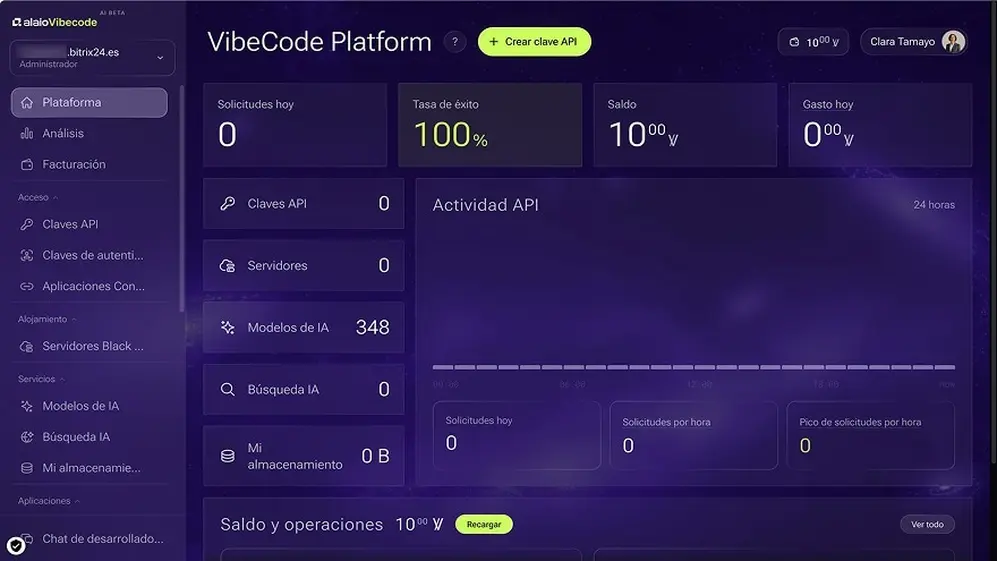Click the Pico de solicitudes por hora box

pos(870,436)
